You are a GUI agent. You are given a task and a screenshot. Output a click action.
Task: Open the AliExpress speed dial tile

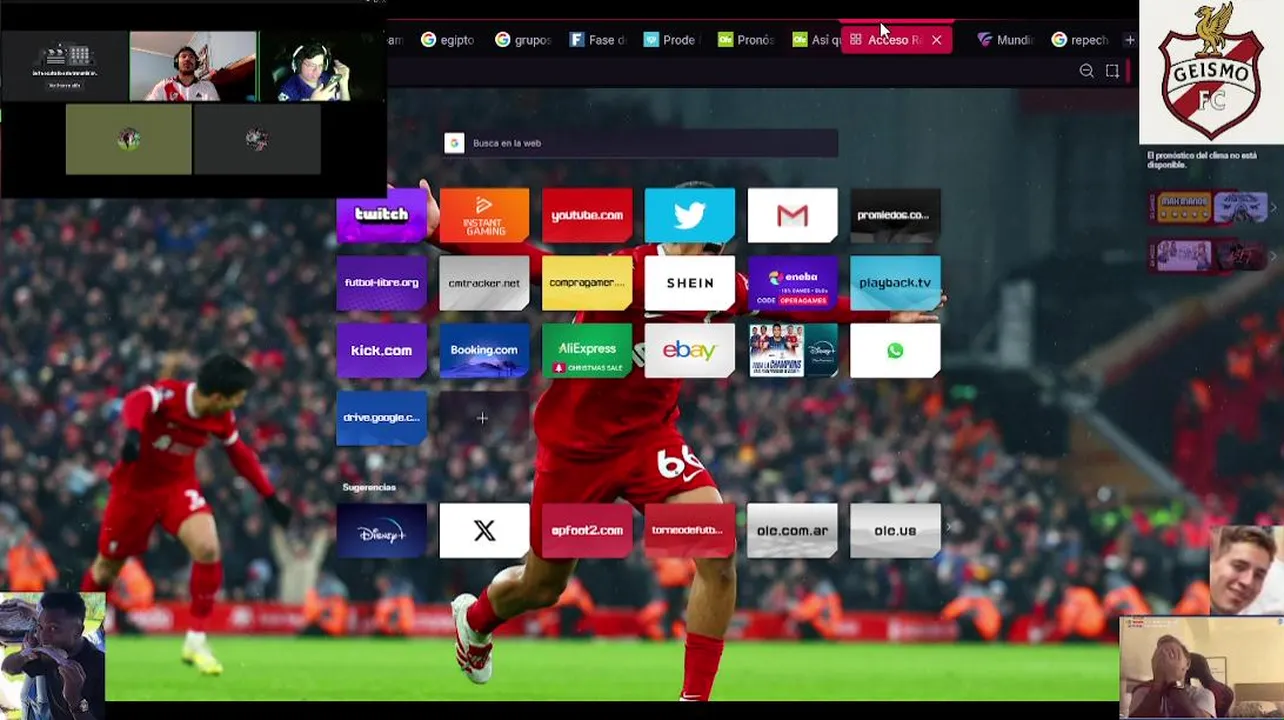pyautogui.click(x=587, y=350)
